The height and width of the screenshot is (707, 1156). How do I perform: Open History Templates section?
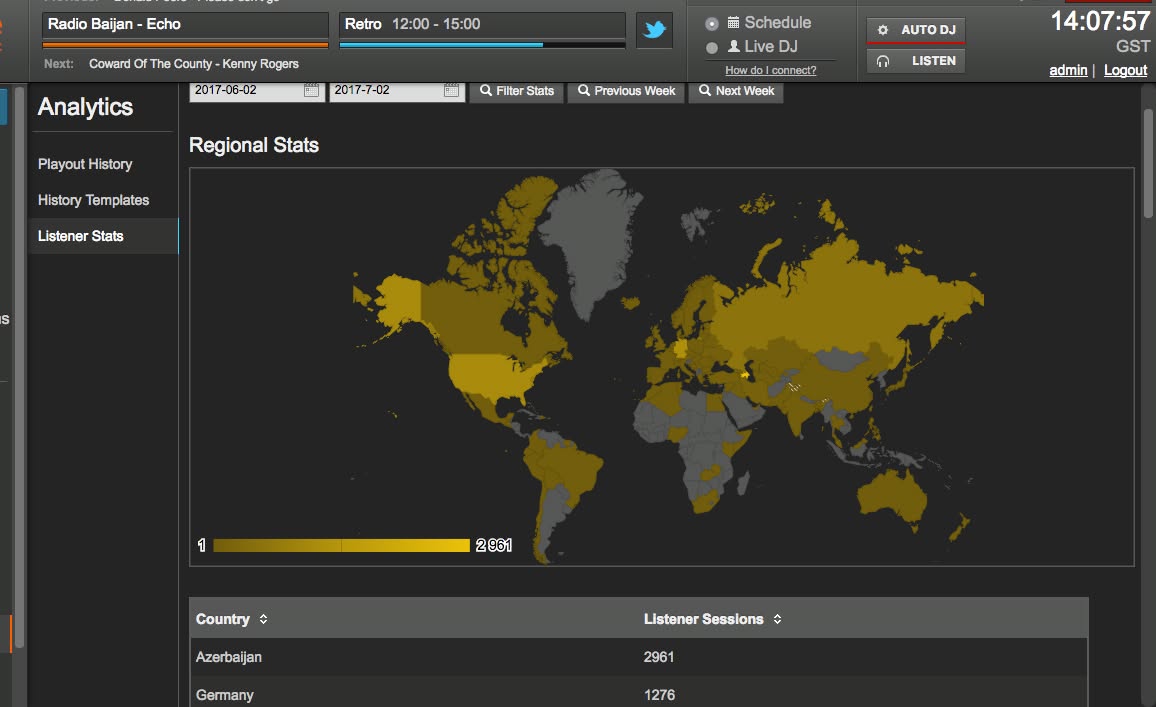93,200
